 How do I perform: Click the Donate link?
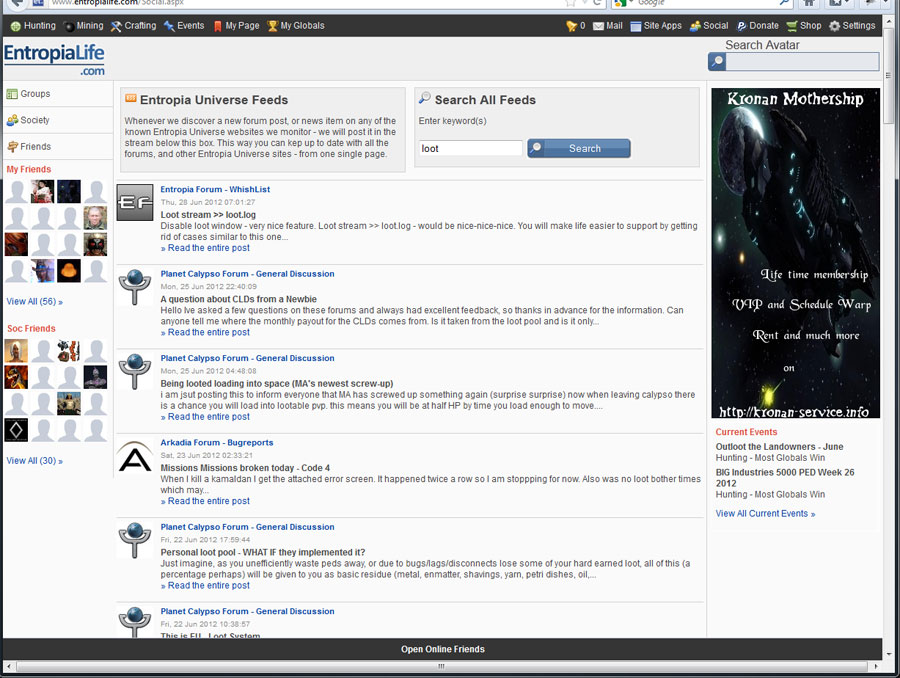pos(758,26)
